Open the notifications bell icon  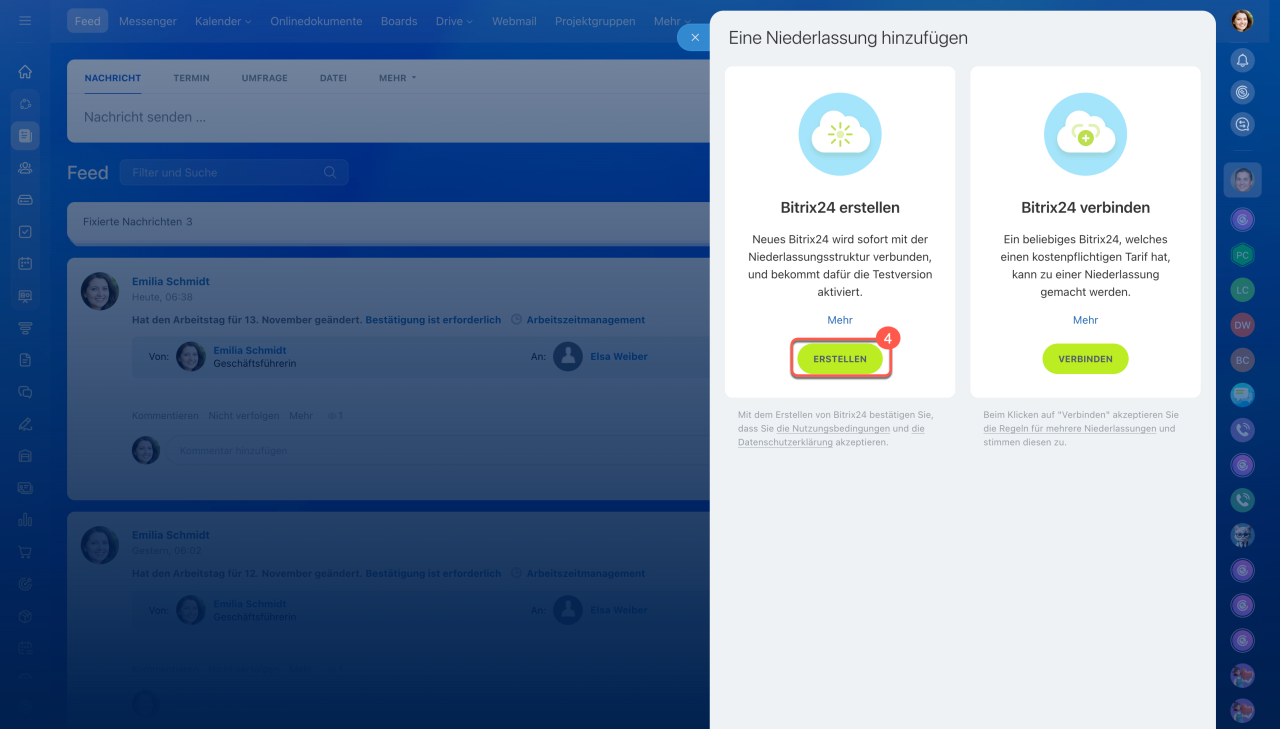[x=1242, y=60]
